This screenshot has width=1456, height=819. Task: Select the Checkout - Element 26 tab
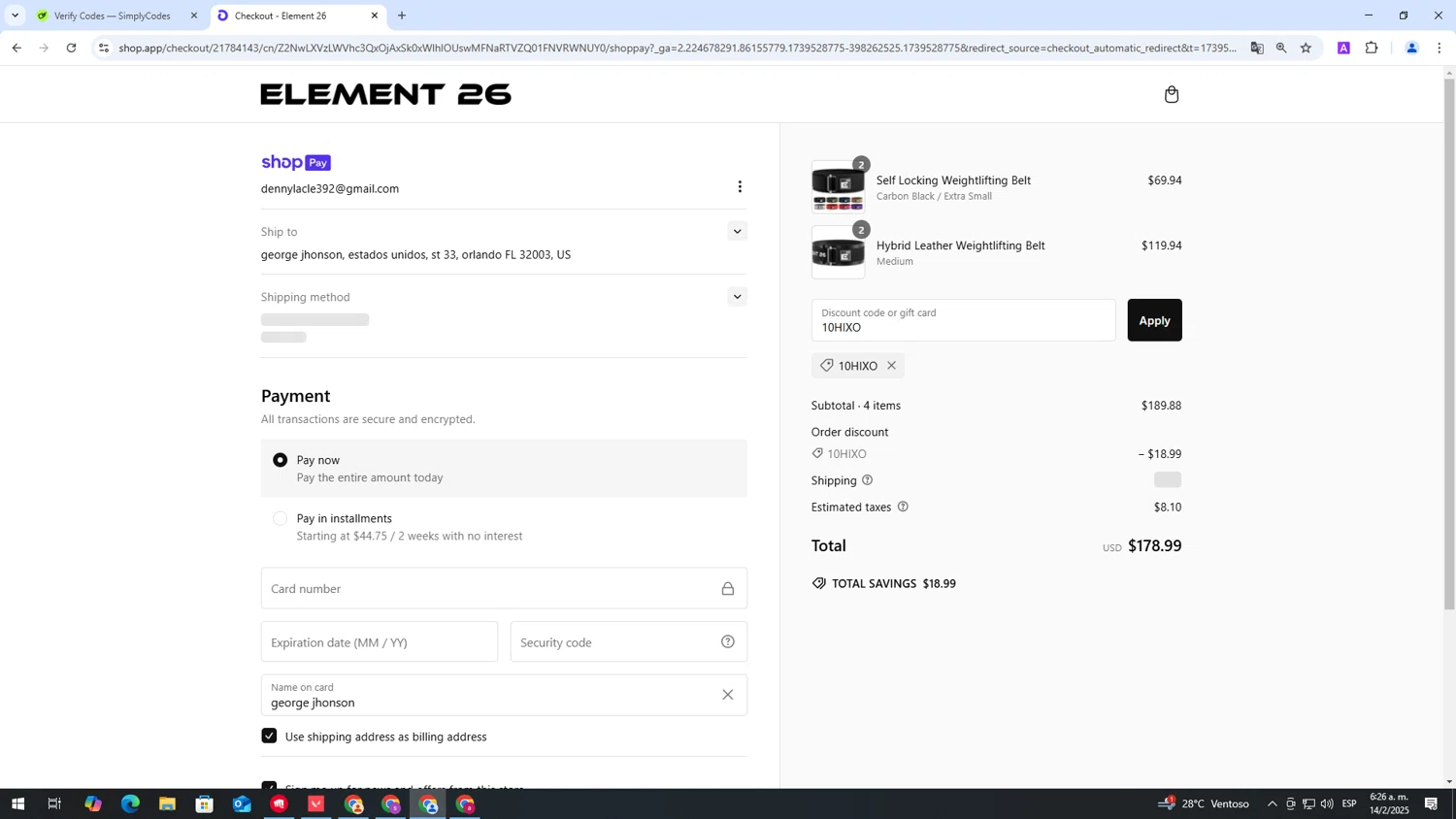click(x=281, y=16)
